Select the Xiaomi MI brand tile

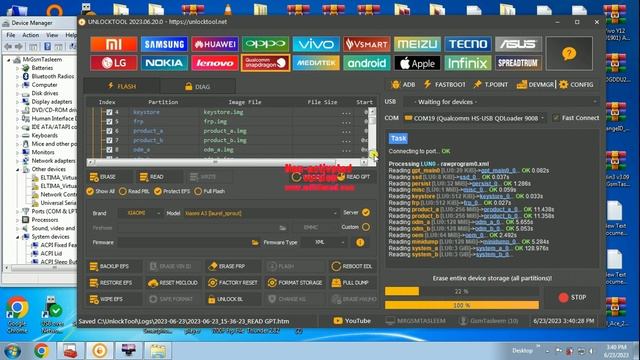[x=113, y=44]
